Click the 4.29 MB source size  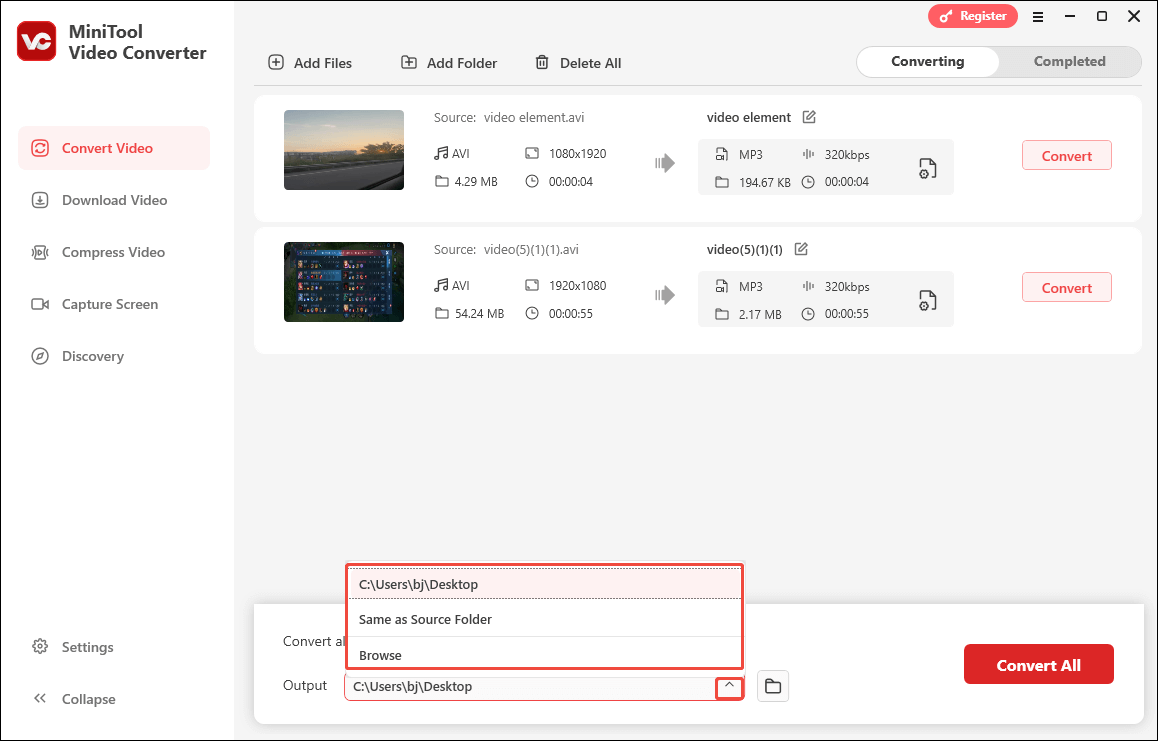[476, 181]
